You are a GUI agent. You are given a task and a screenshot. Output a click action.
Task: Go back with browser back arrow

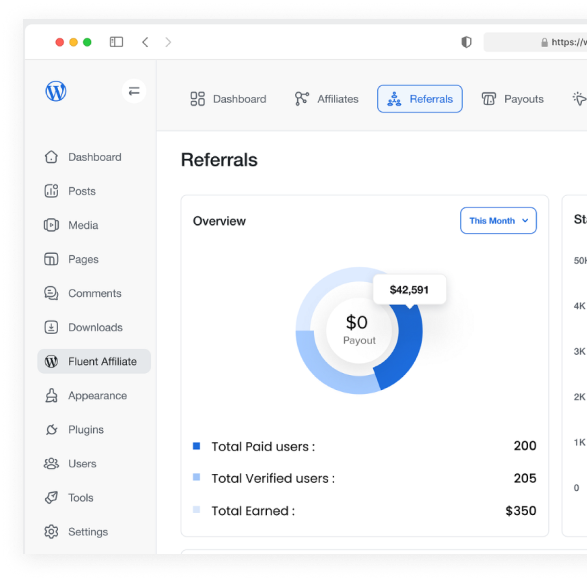coord(145,42)
